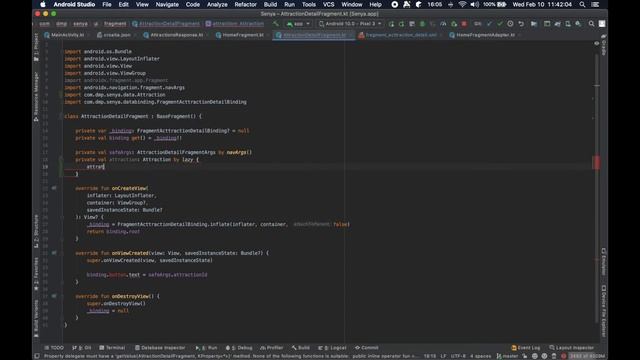This screenshot has height=360, width=640.
Task: Click the Make Project hammer icon
Action: click(276, 24)
